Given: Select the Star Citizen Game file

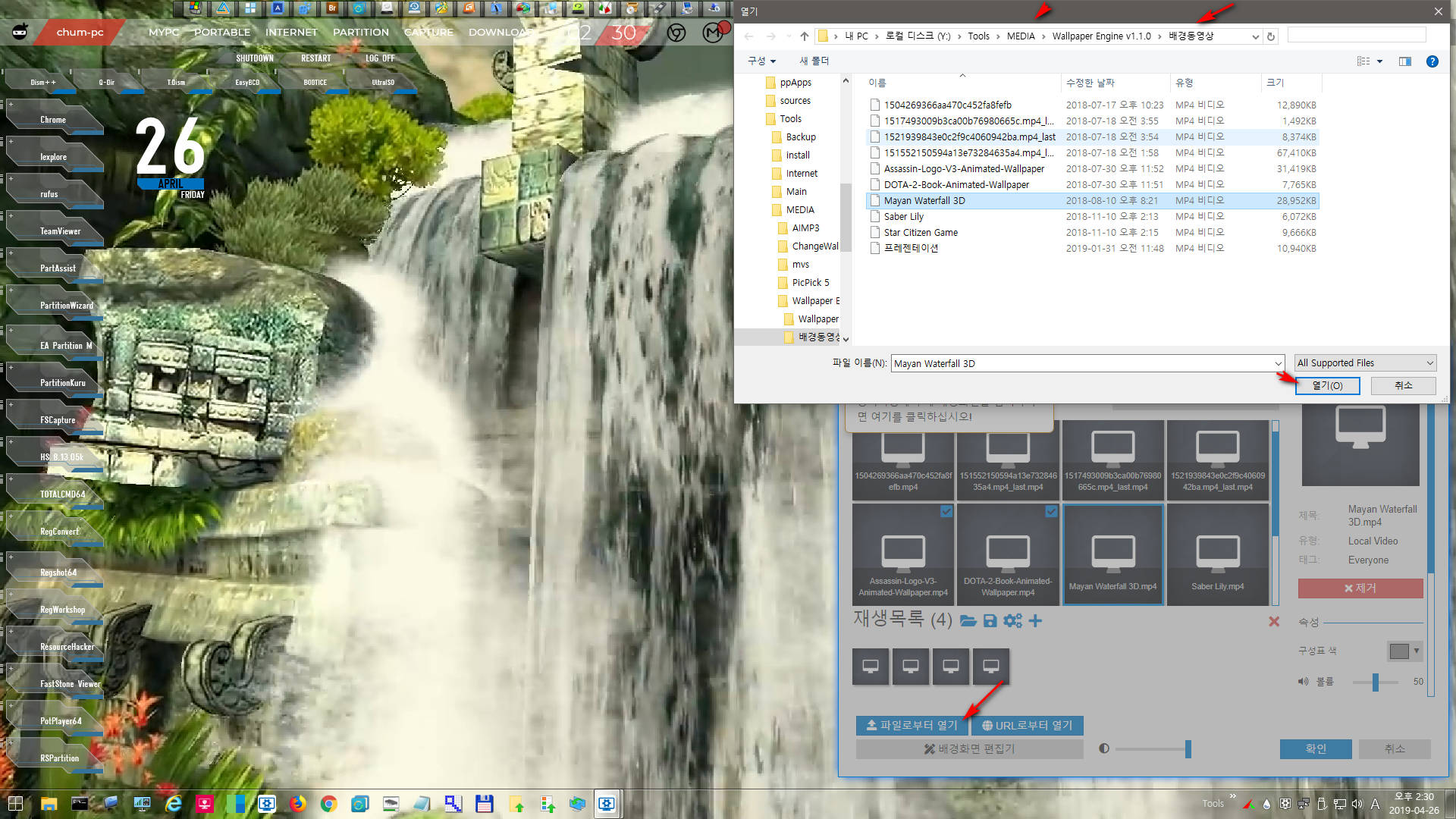Looking at the screenshot, I should (x=921, y=233).
